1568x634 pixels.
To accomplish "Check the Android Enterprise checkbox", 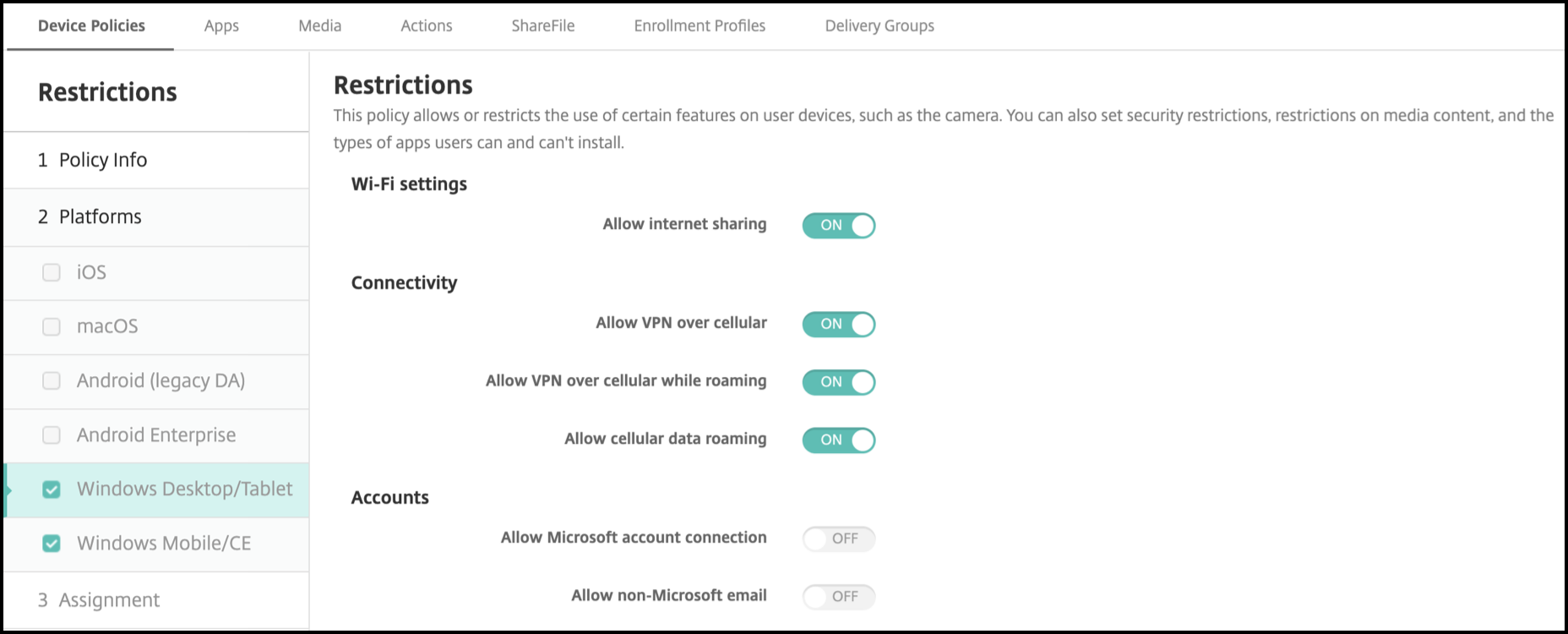I will (x=52, y=435).
